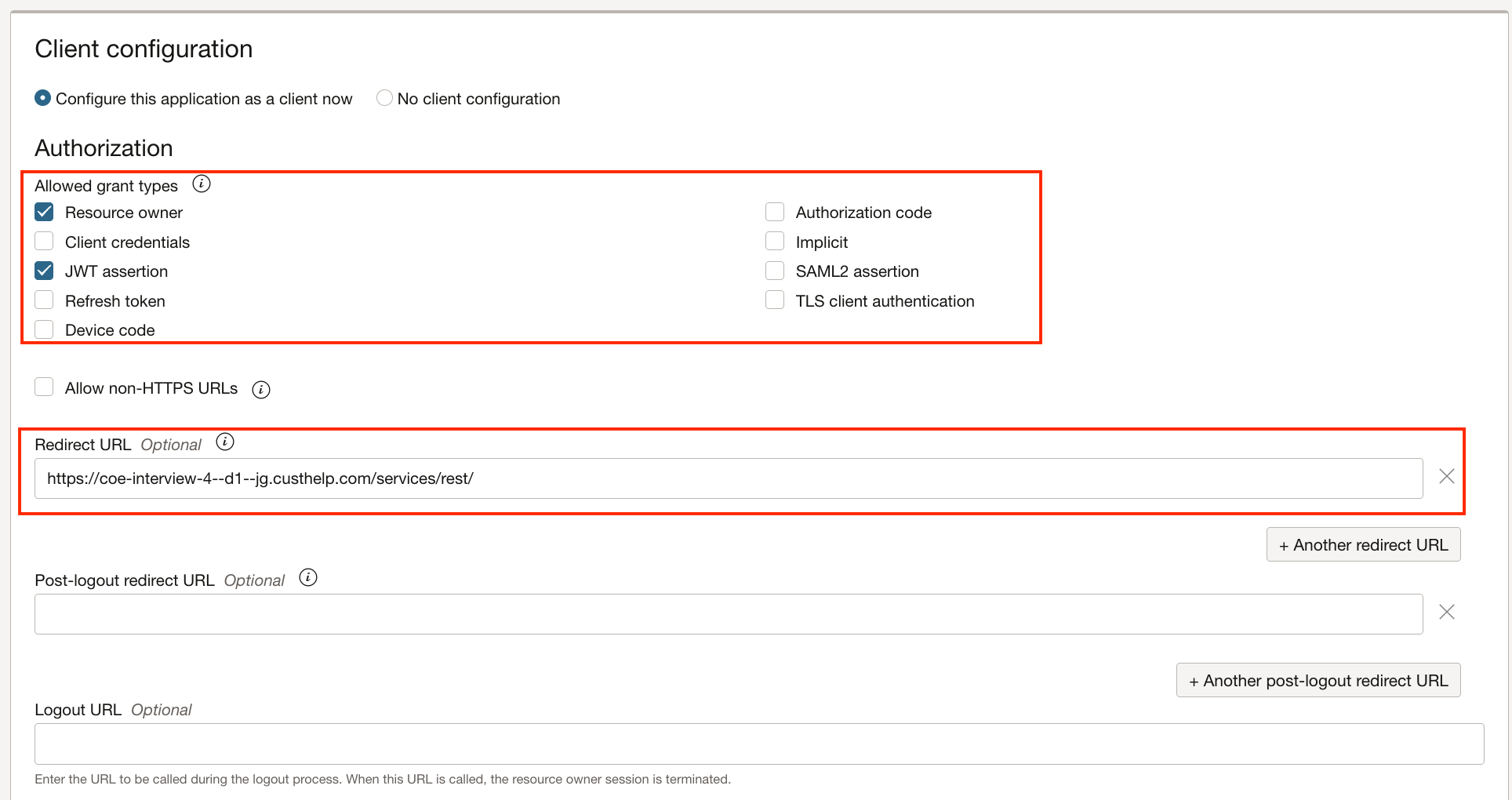1512x800 pixels.
Task: Click the Another redirect URL button
Action: point(1363,544)
